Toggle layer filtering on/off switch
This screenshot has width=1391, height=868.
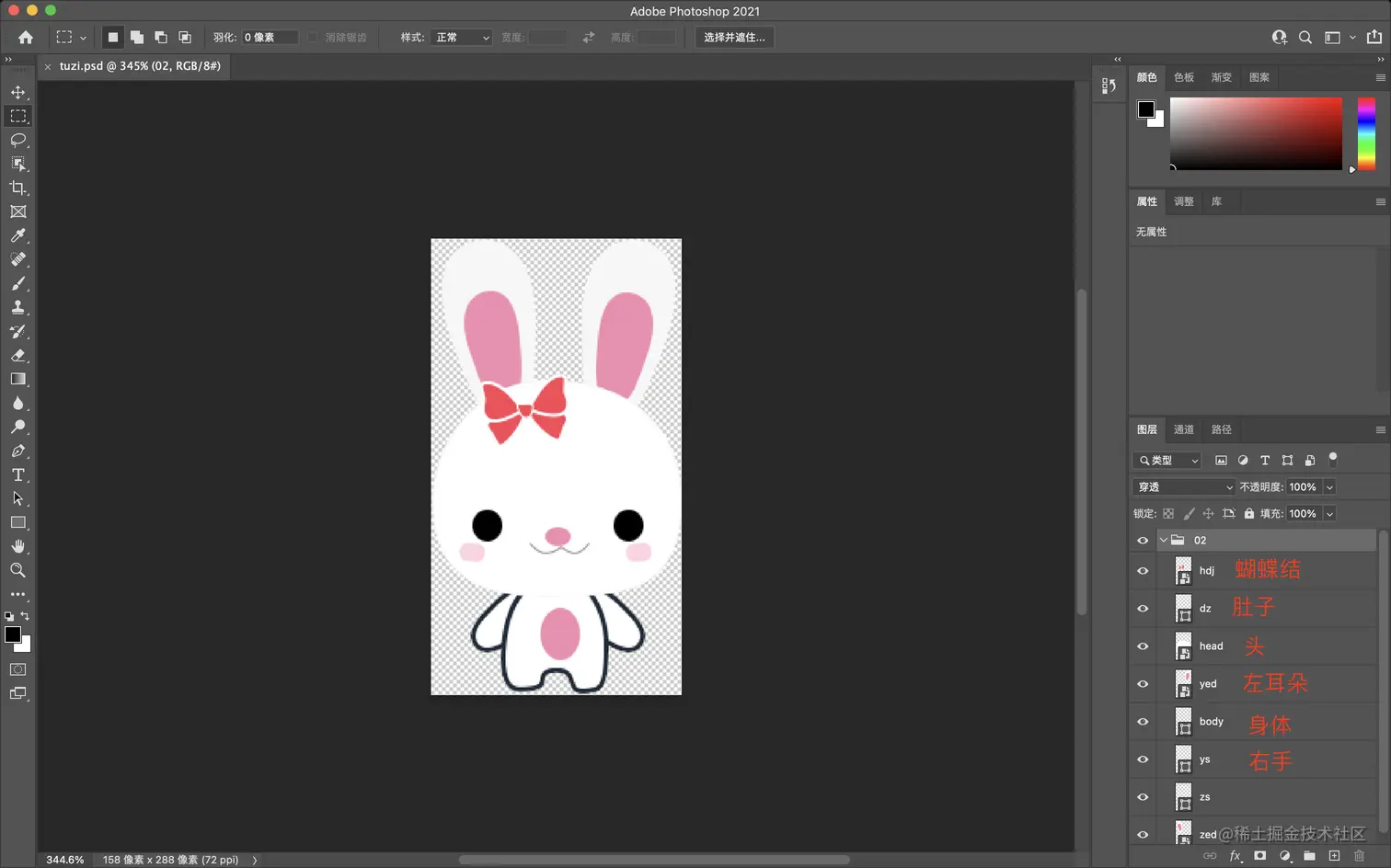click(x=1333, y=459)
